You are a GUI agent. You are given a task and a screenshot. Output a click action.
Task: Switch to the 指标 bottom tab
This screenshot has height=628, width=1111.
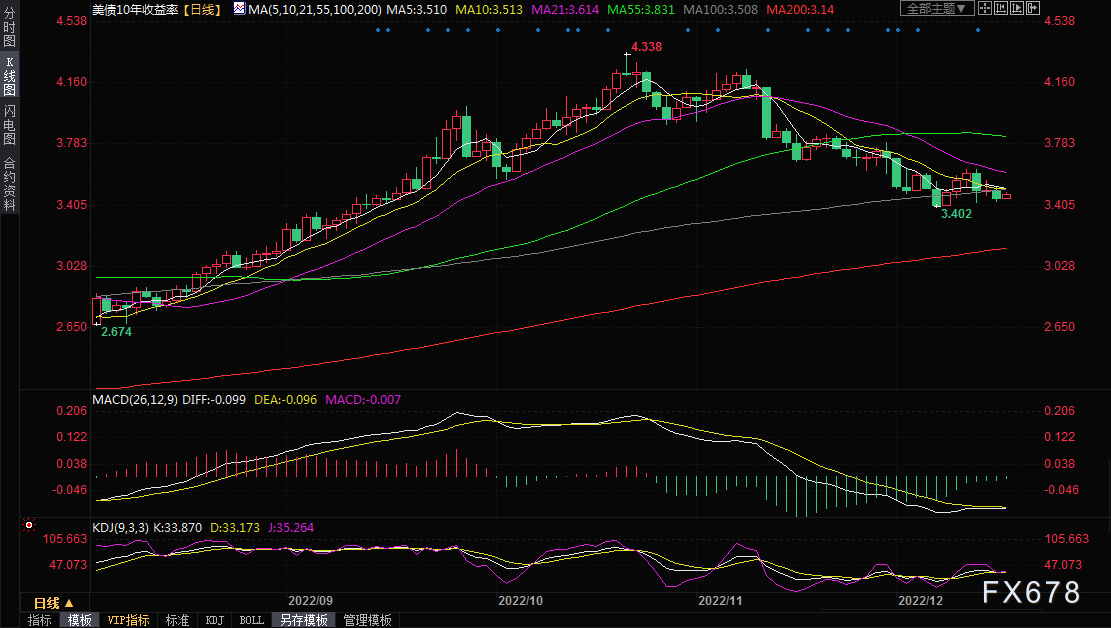[x=39, y=620]
